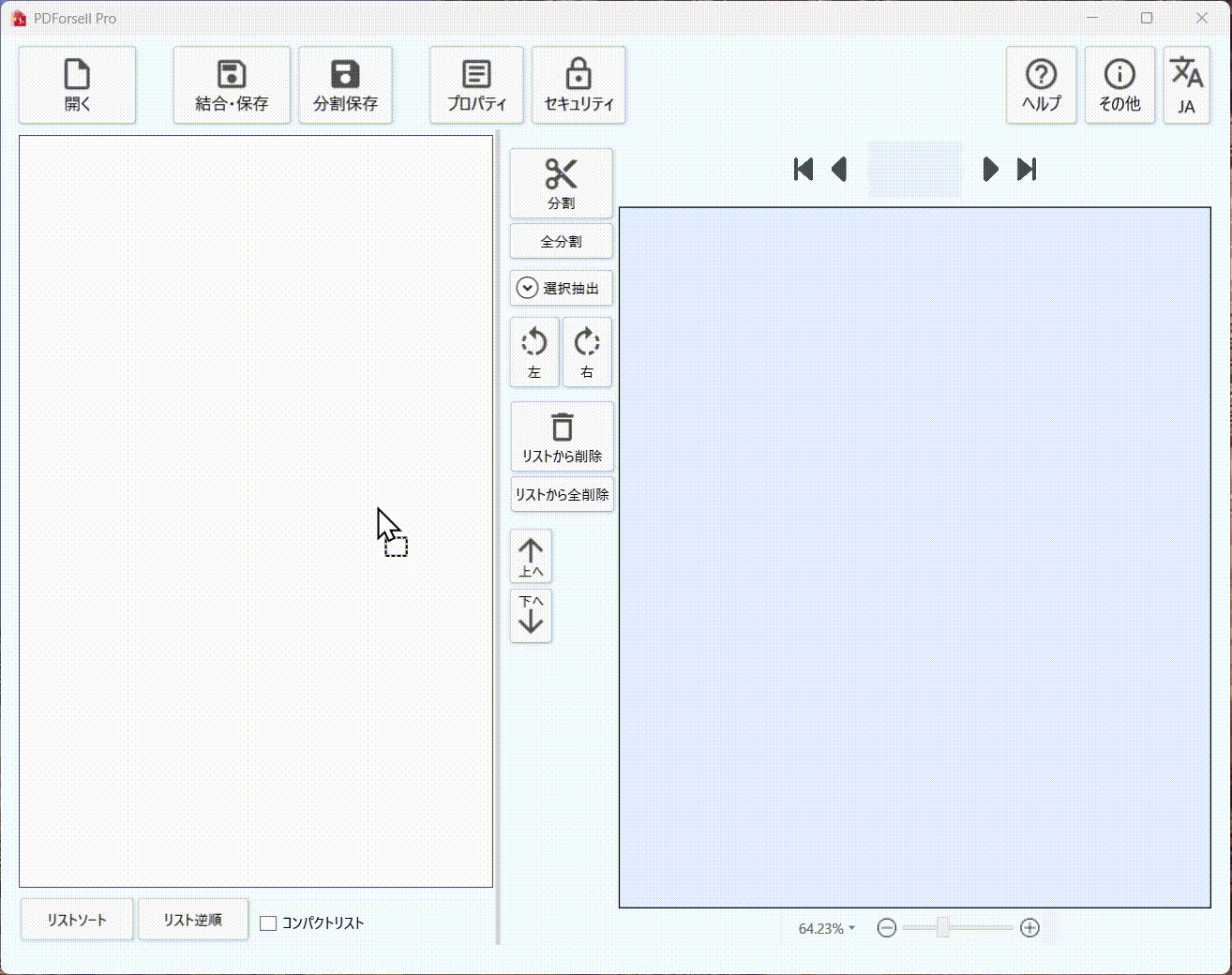The image size is (1232, 975).
Task: Click the zoom slider handle
Action: click(x=943, y=928)
